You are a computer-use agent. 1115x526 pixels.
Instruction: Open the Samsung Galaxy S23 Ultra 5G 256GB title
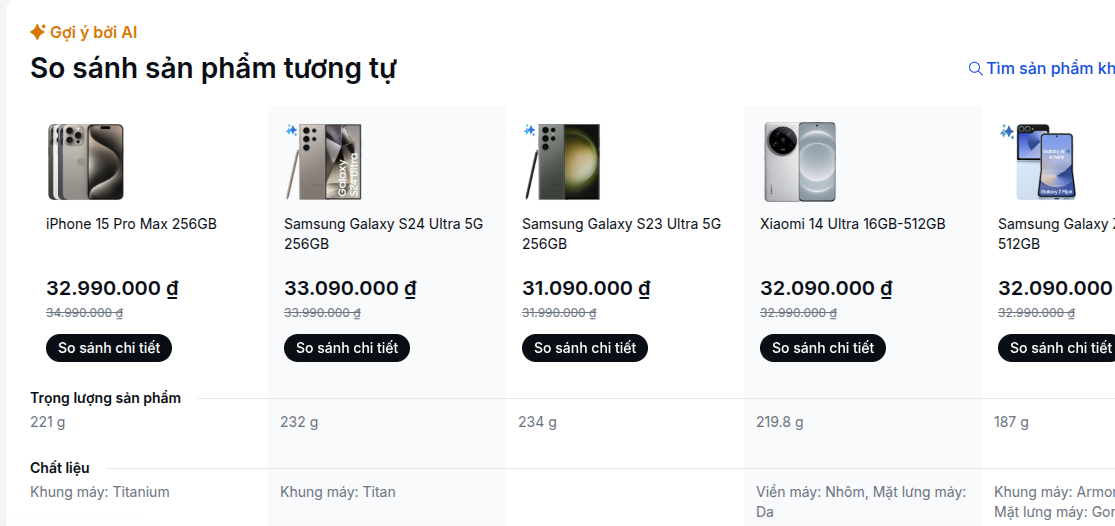coord(621,234)
